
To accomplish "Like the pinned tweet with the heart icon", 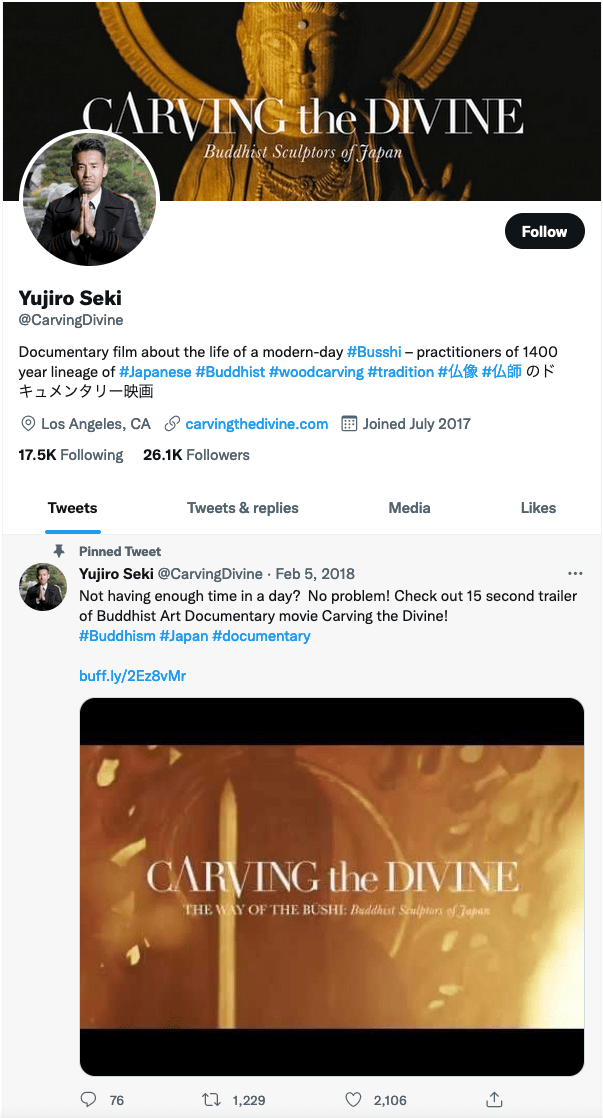I will (x=352, y=1099).
